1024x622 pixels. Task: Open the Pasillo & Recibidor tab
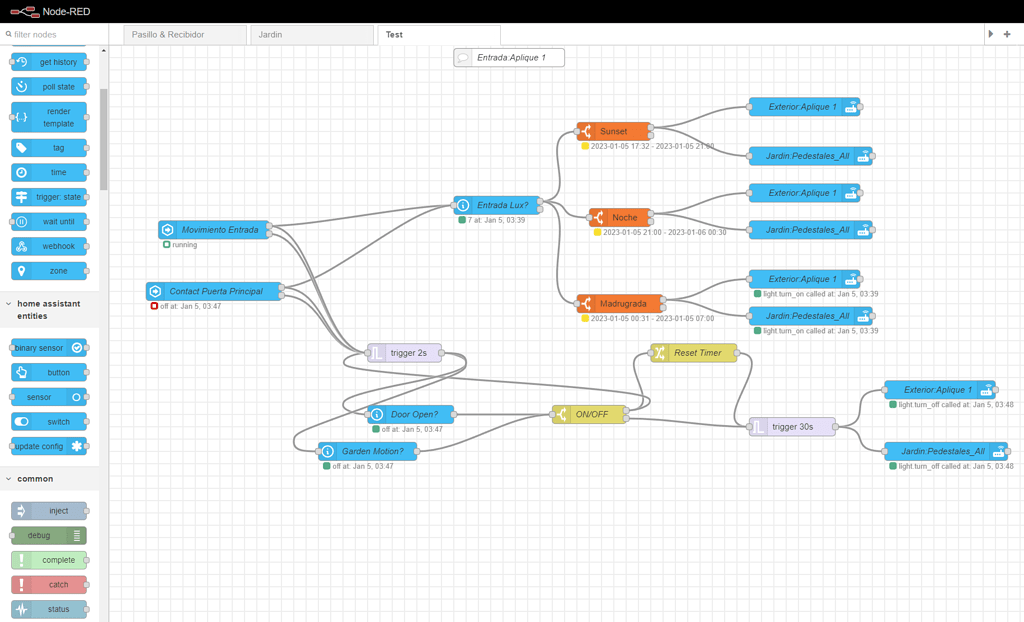pos(184,33)
